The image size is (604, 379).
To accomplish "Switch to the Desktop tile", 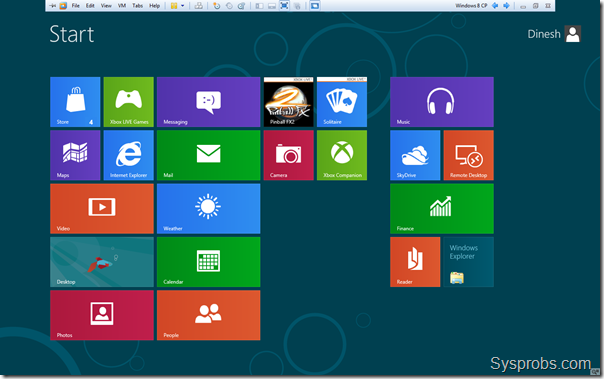I will [x=102, y=262].
